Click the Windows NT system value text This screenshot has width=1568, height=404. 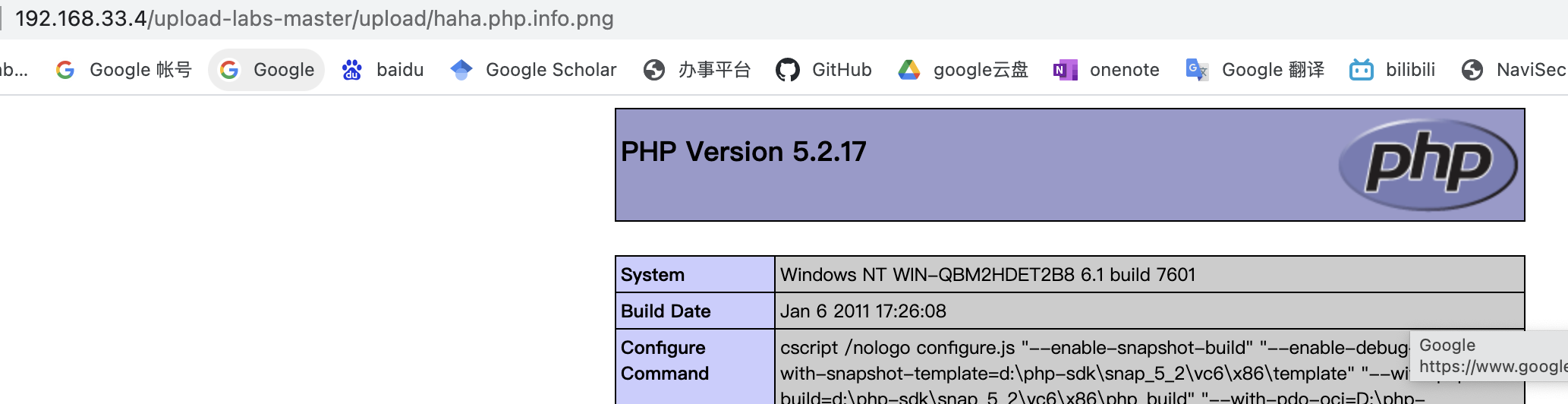click(x=987, y=275)
